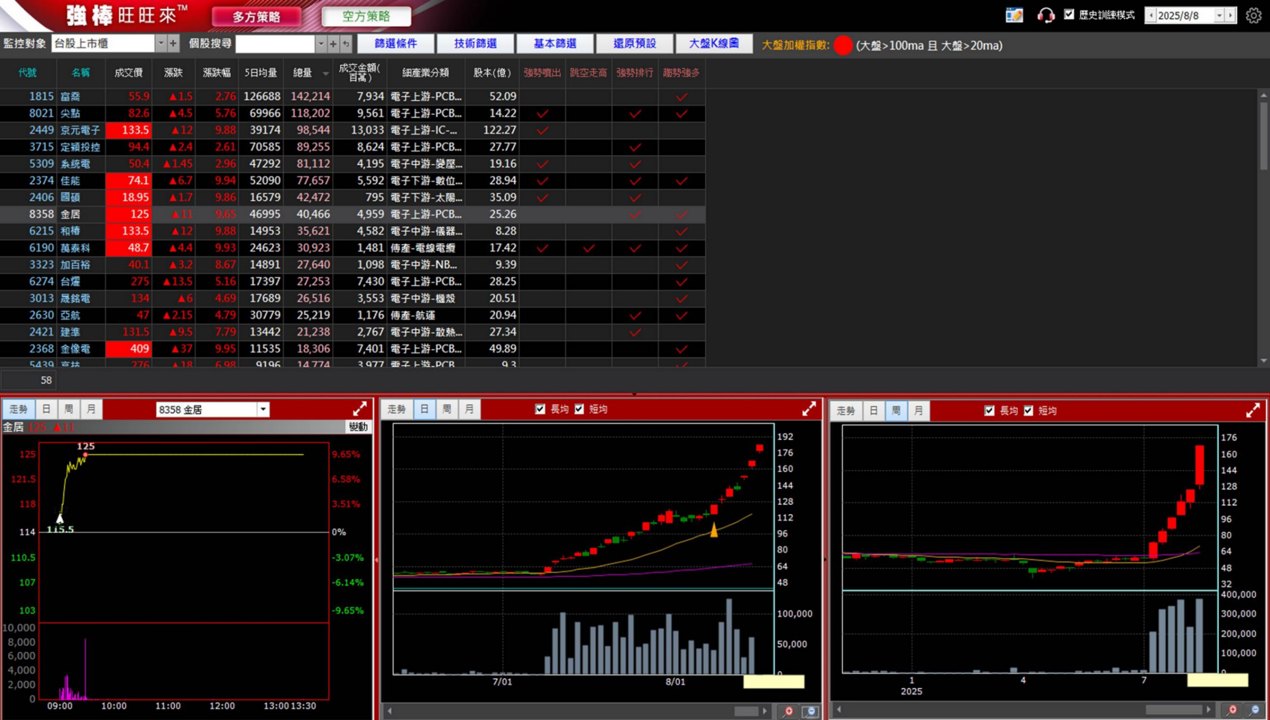Select 周 tab in daily chart panel
This screenshot has width=1270, height=720.
[x=447, y=409]
